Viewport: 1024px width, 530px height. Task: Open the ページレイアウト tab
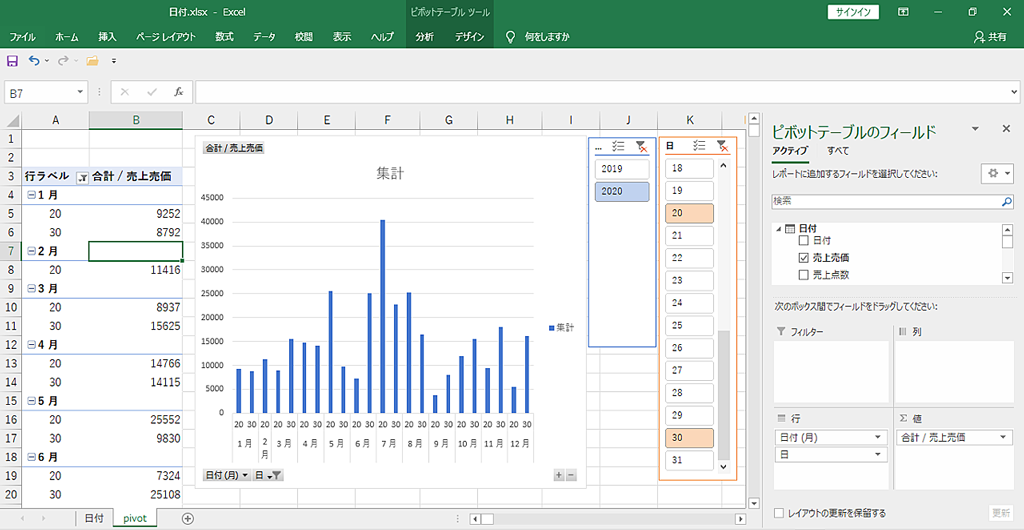click(x=166, y=37)
